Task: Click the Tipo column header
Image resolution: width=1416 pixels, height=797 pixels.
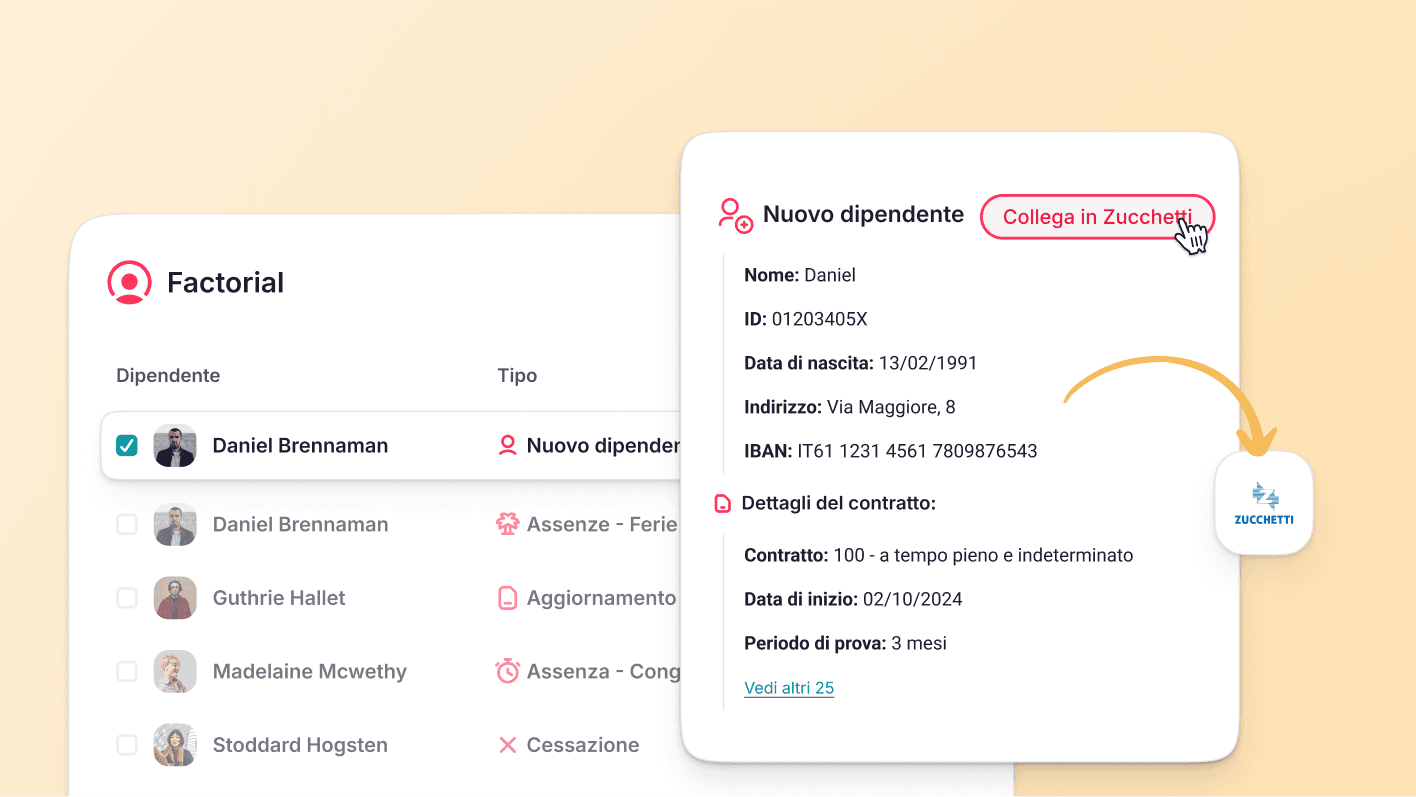Action: point(517,375)
